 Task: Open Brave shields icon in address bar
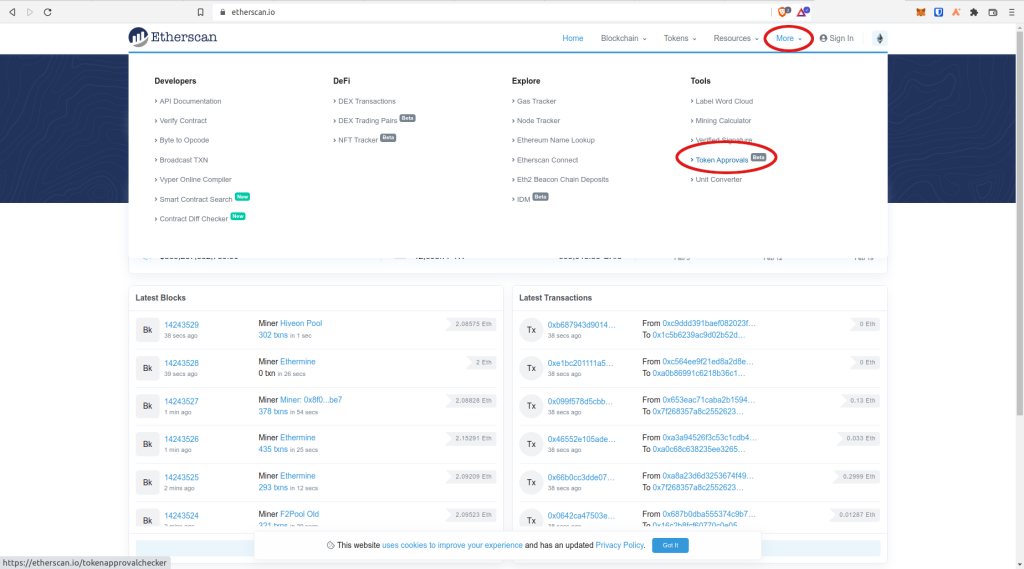pyautogui.click(x=784, y=12)
